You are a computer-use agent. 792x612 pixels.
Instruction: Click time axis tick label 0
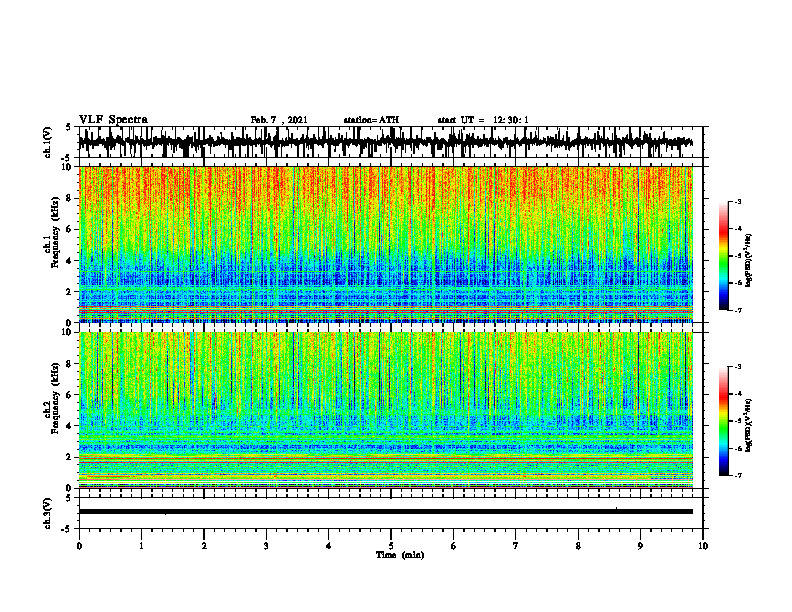79,546
